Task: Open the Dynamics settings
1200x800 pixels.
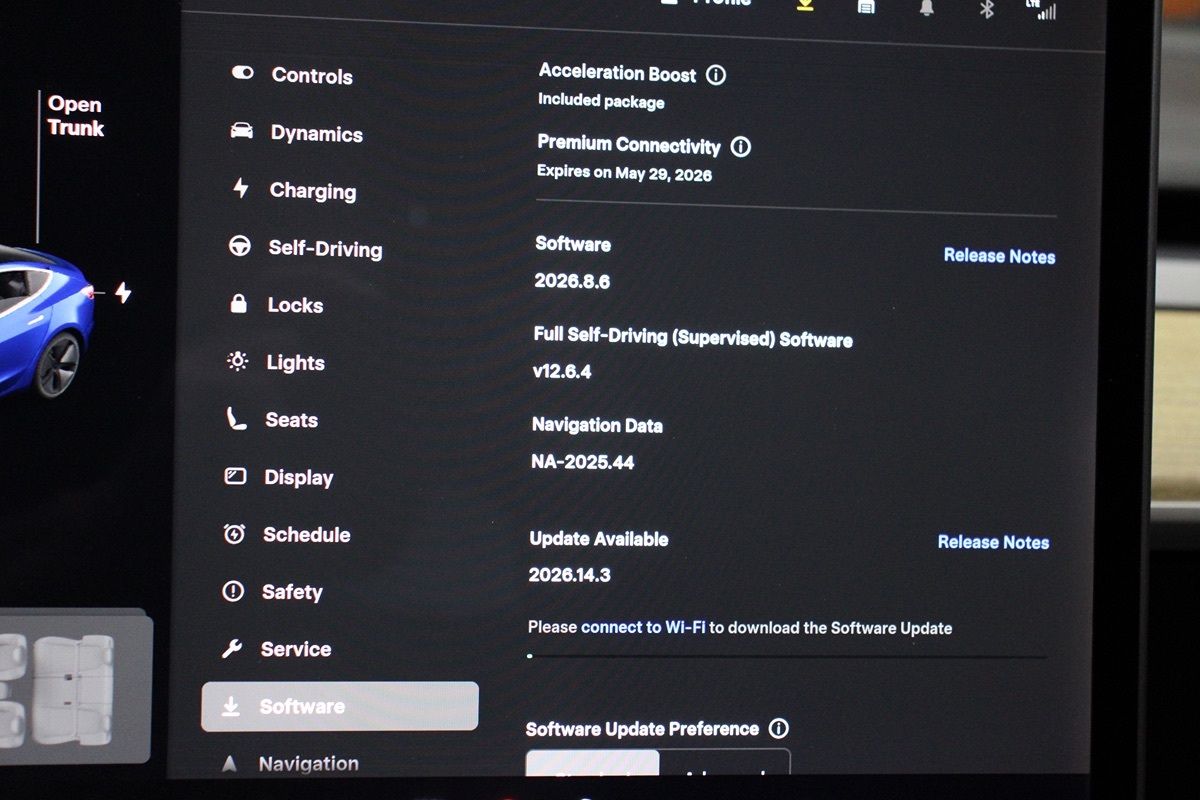Action: point(296,133)
